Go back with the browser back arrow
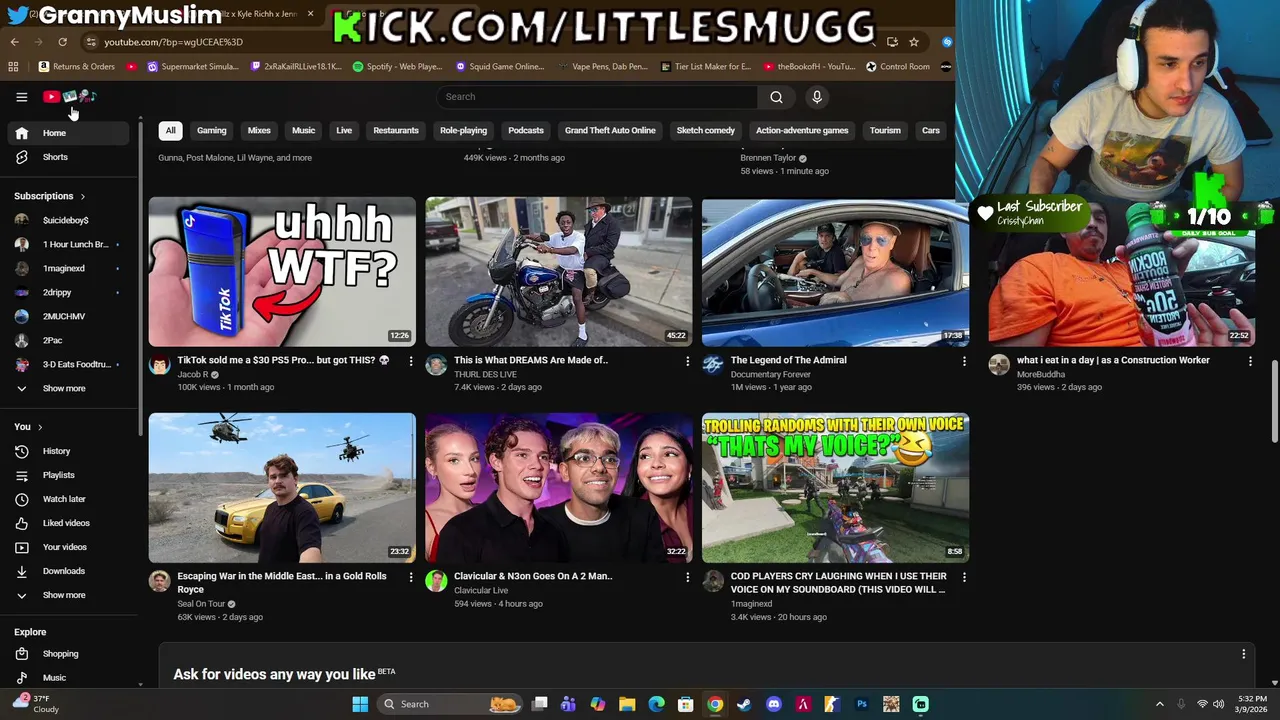Screen dimensions: 1280x720 tap(14, 42)
